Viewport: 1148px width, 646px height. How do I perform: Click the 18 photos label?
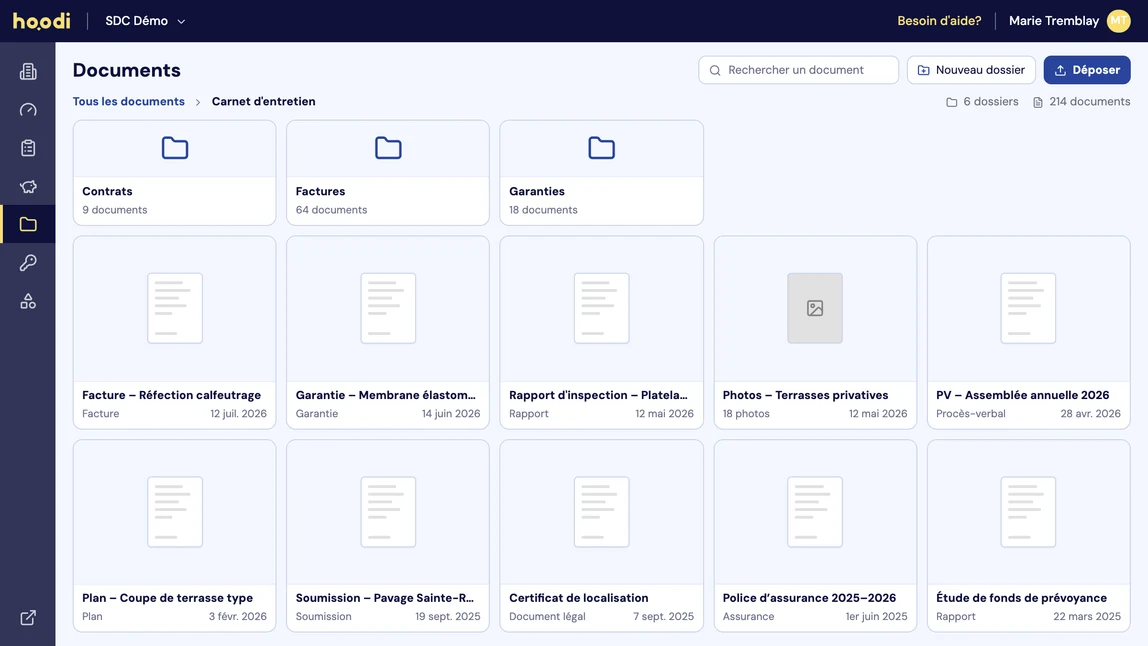pos(746,413)
